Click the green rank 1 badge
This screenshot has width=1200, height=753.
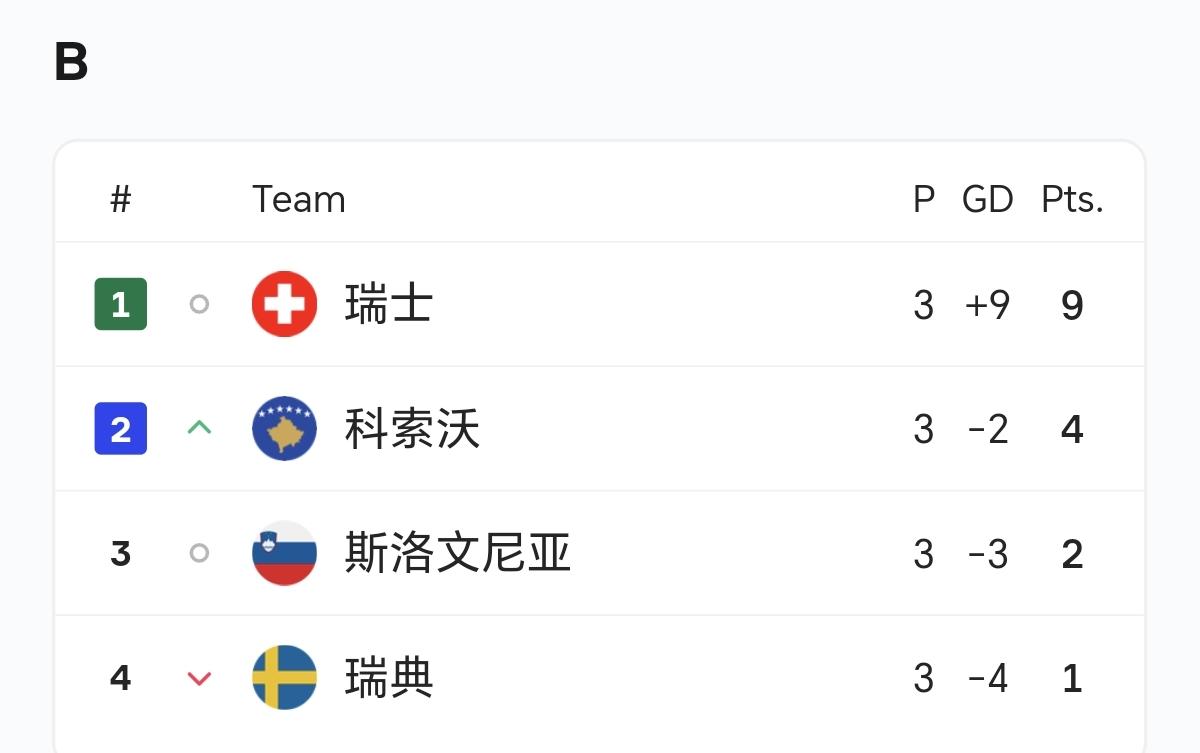pos(121,304)
